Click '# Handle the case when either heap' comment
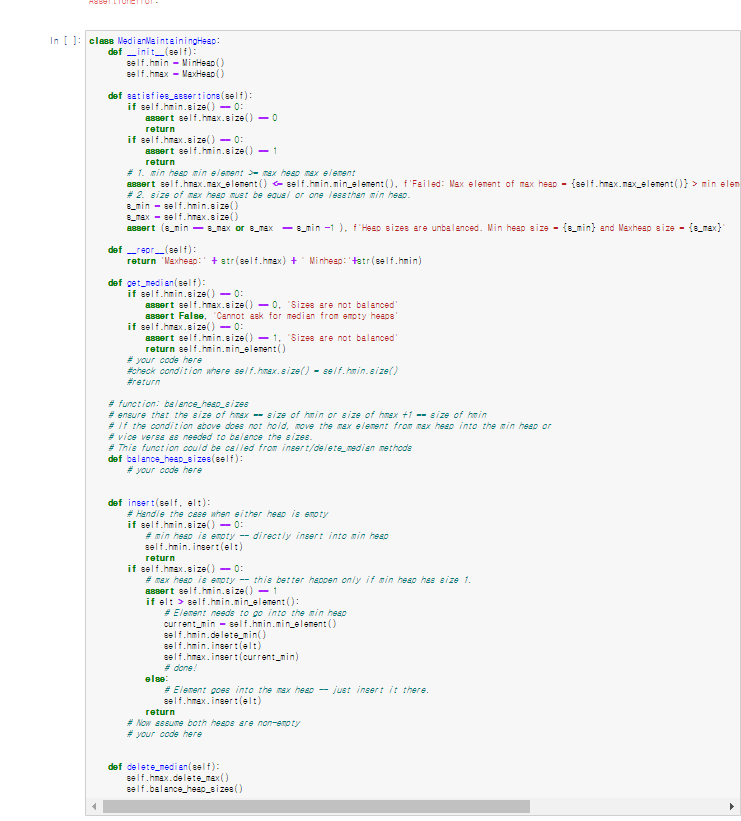The image size is (741, 821). (x=227, y=514)
